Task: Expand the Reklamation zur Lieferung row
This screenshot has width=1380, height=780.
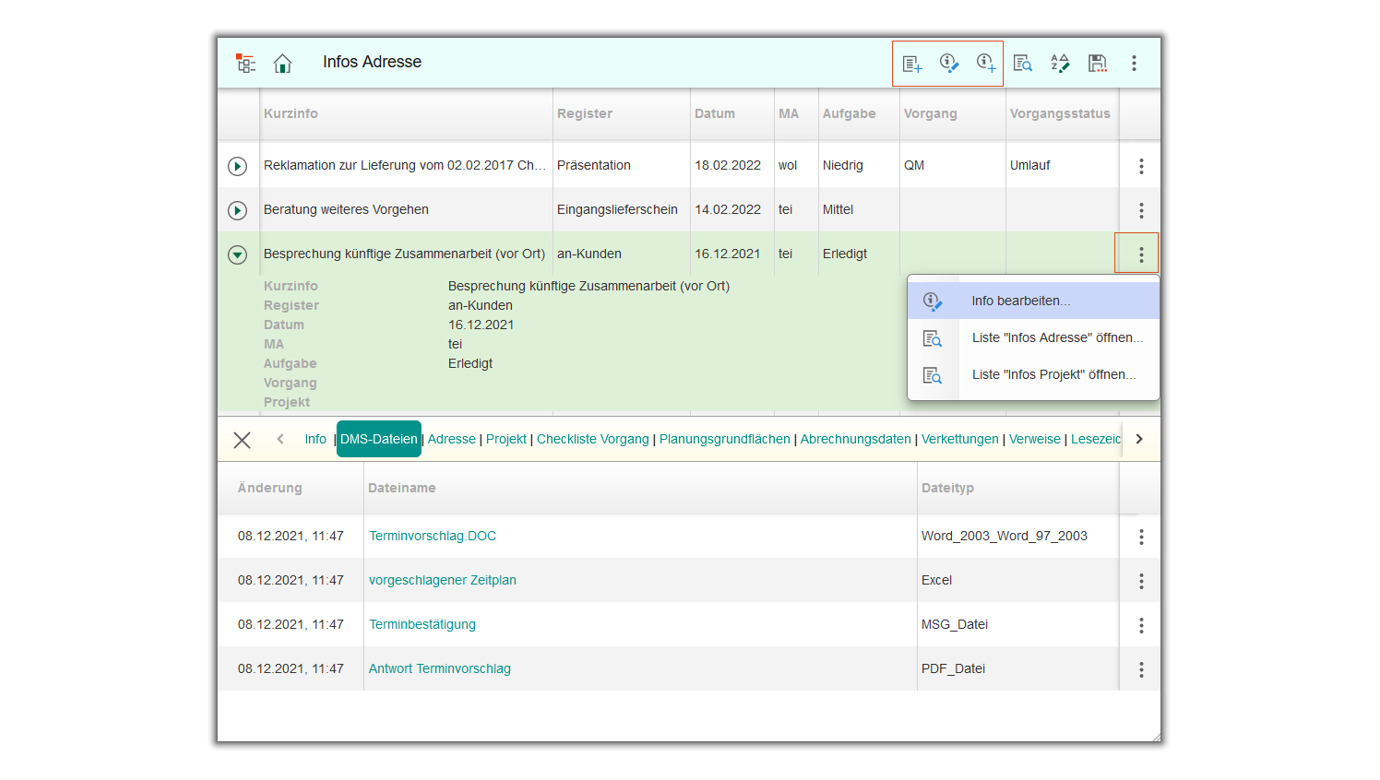Action: point(237,166)
